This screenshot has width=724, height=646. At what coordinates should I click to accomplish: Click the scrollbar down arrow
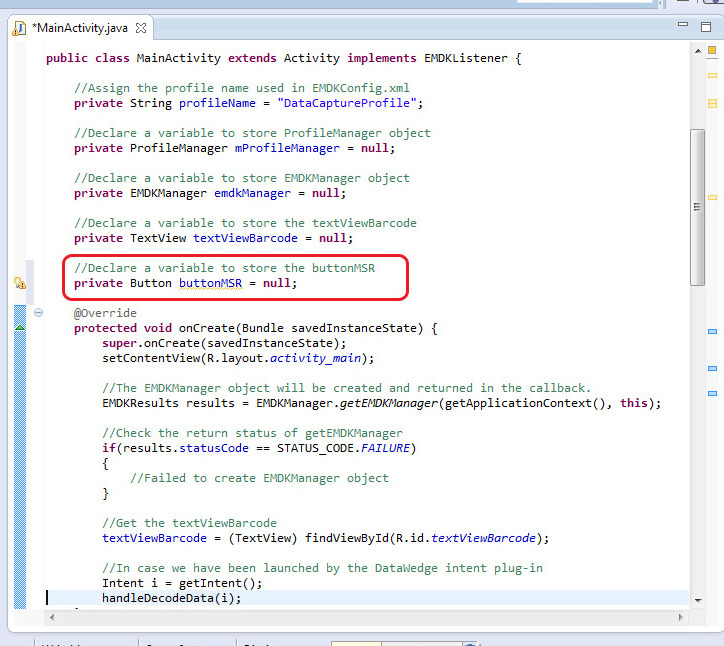point(697,597)
